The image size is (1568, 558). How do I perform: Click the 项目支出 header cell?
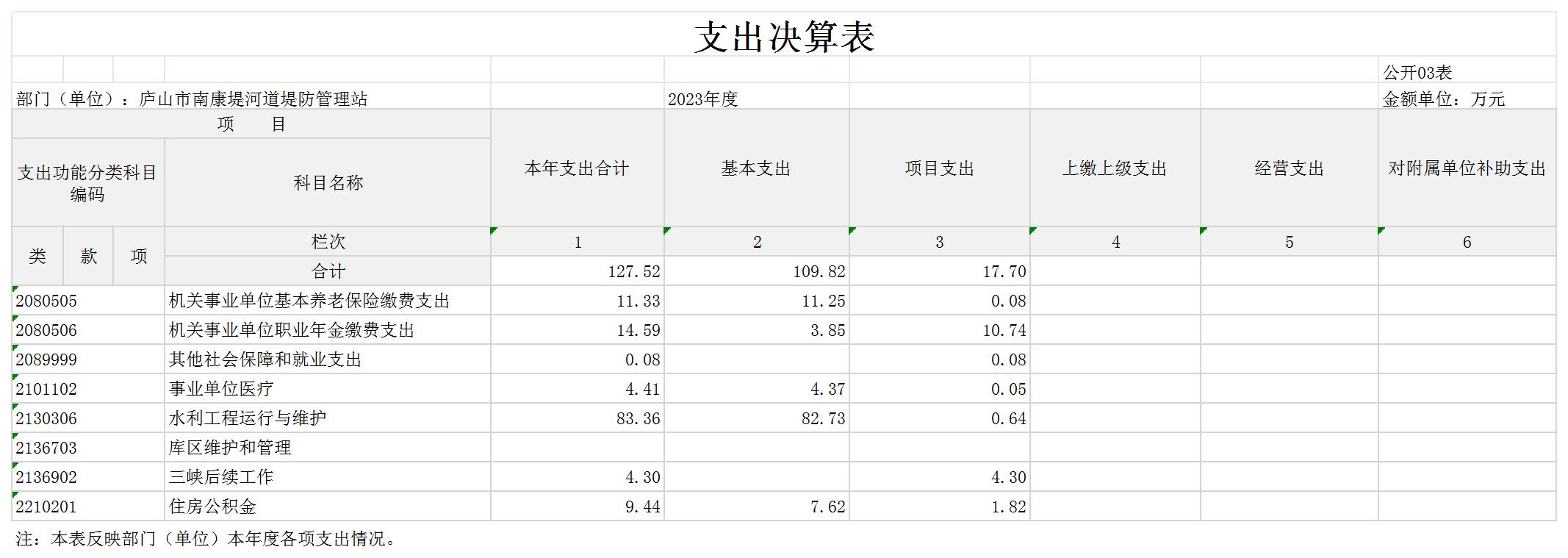click(x=939, y=168)
